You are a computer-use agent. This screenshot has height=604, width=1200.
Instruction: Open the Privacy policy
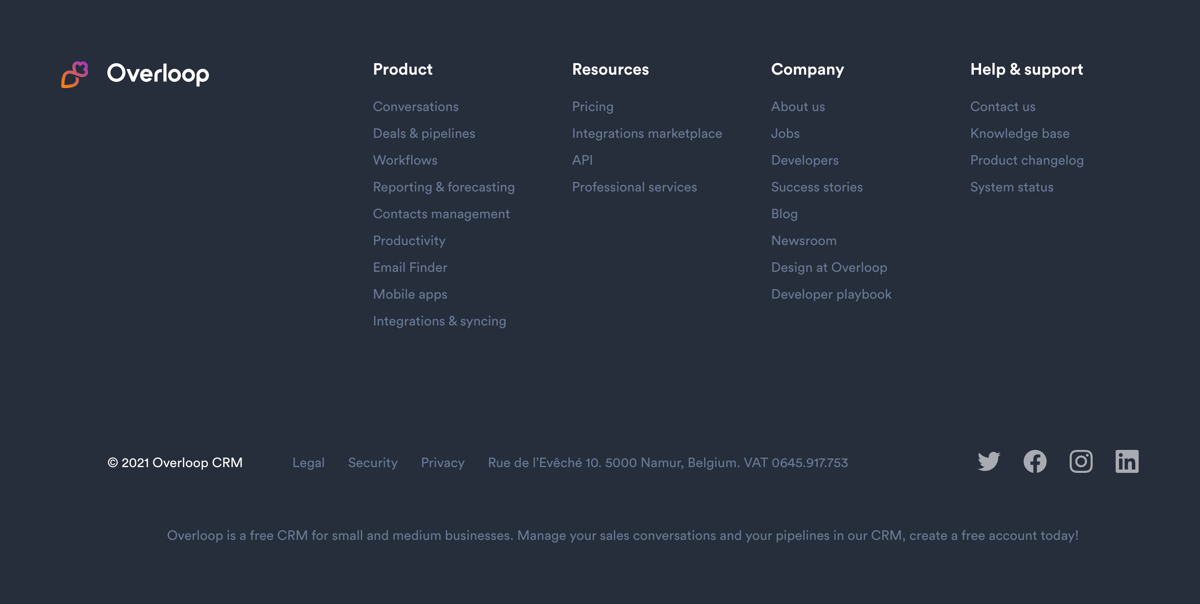tap(443, 462)
